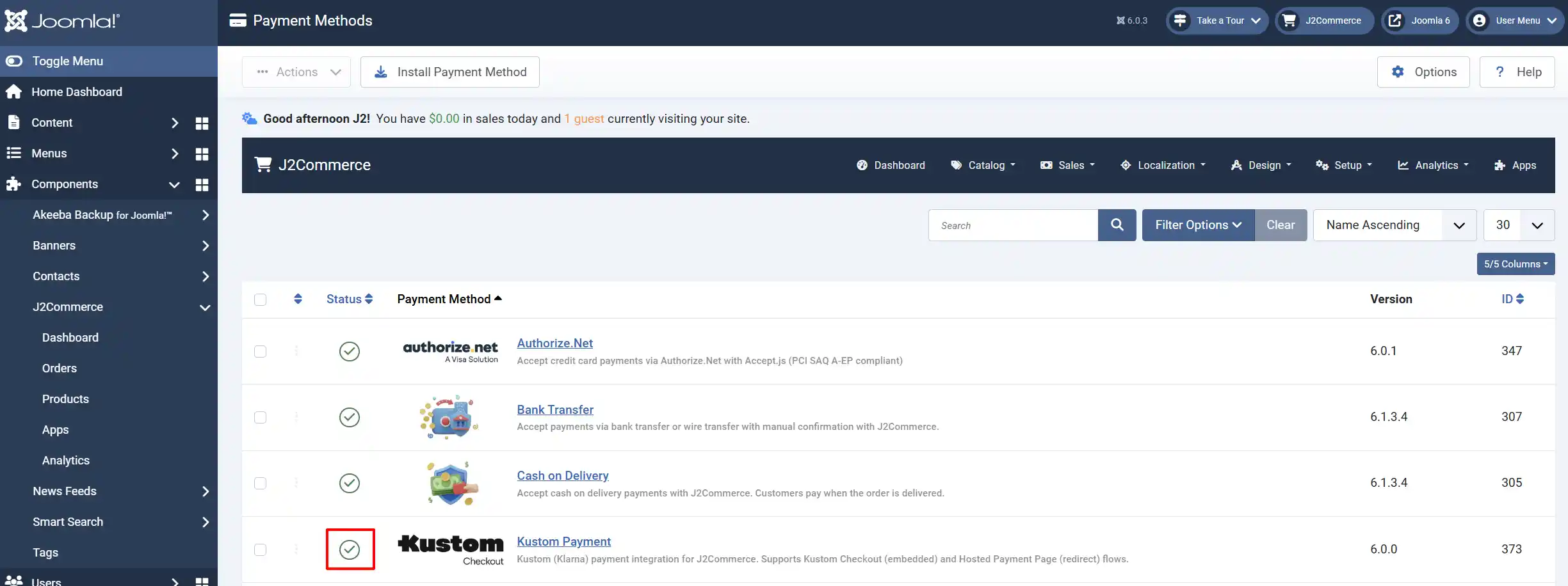
Task: Click the Joomla logo in the sidebar header
Action: [61, 21]
